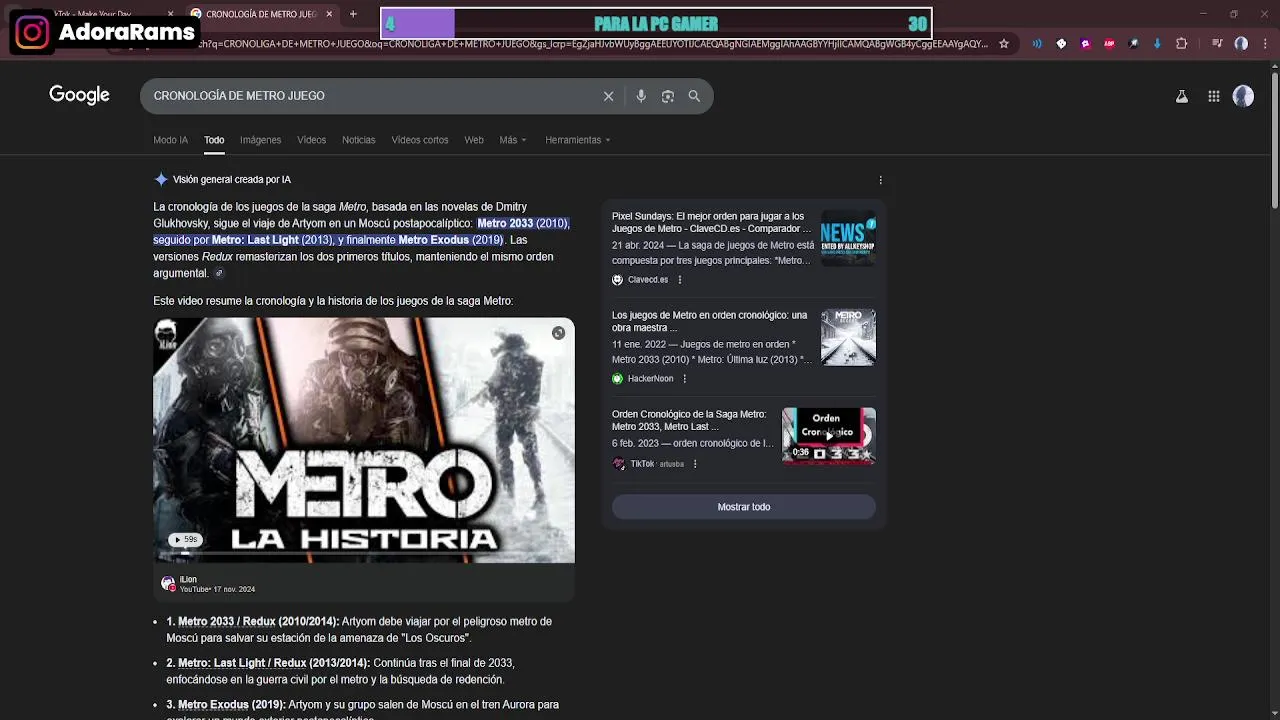Viewport: 1280px width, 720px height.
Task: Open the Chrome profile avatar in the toolbar
Action: [1241, 44]
